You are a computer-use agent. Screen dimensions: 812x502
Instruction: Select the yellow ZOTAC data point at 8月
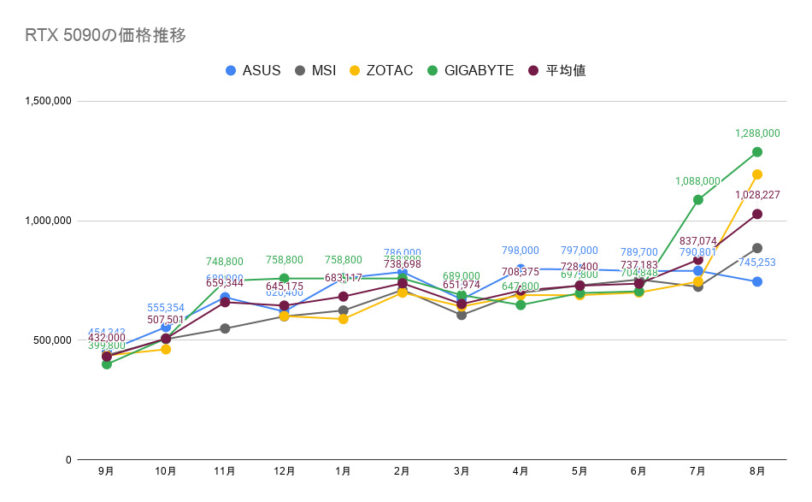pyautogui.click(x=757, y=175)
